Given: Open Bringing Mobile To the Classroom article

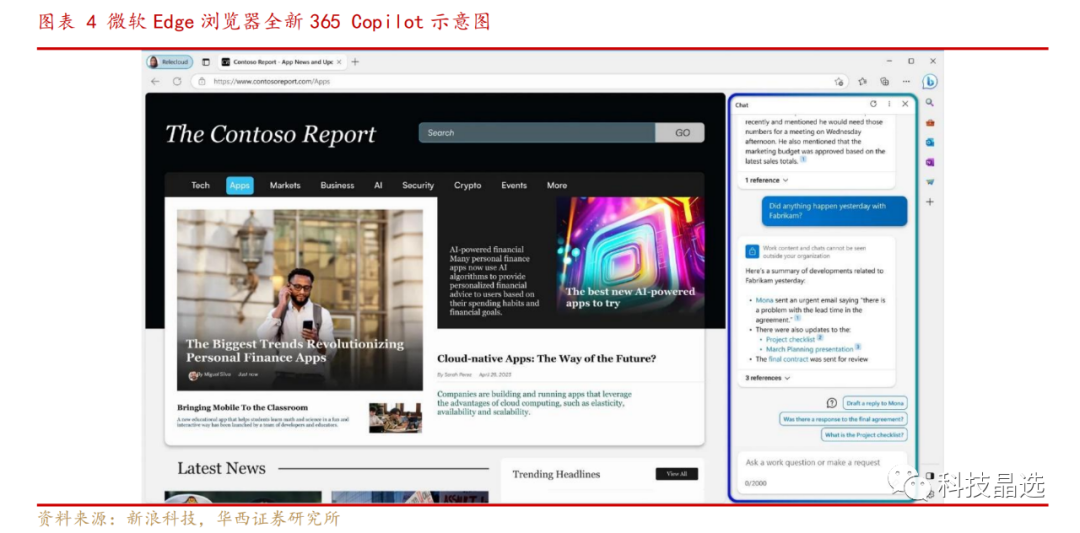Looking at the screenshot, I should (x=242, y=408).
